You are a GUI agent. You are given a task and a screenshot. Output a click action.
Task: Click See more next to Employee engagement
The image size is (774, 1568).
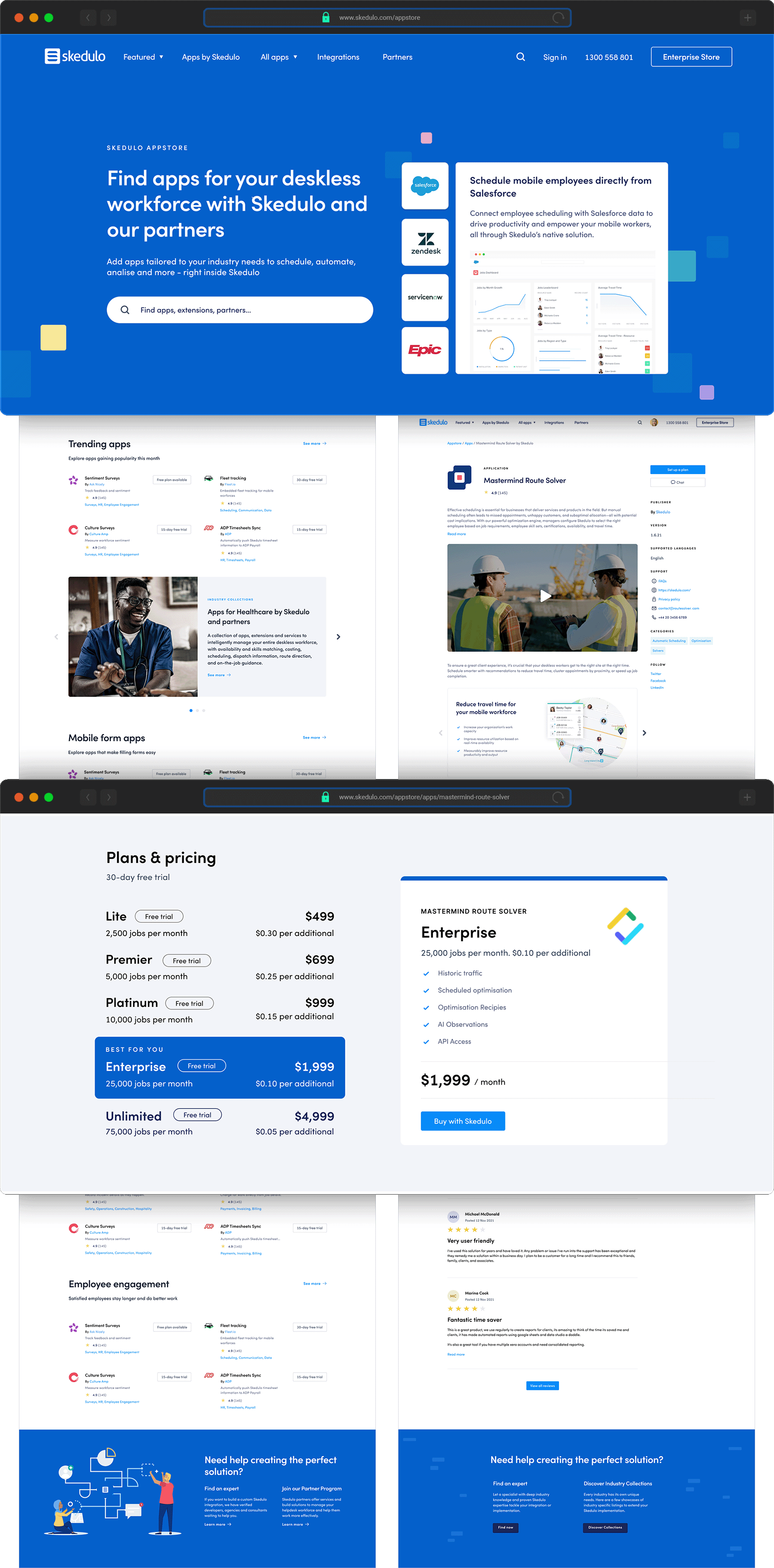315,1284
